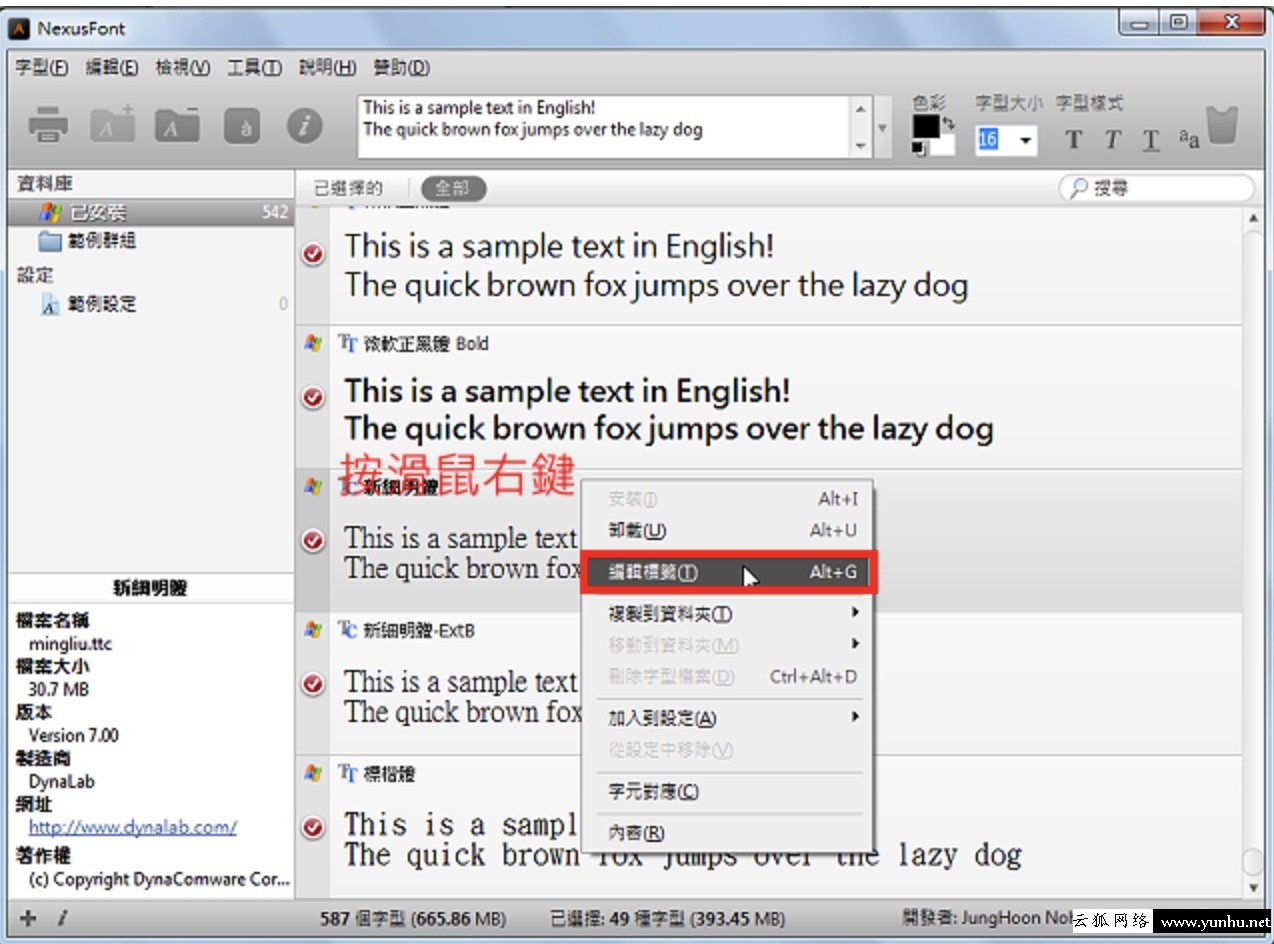Image resolution: width=1274 pixels, height=944 pixels.
Task: Click the sample text box scroll-up arrow
Action: (861, 108)
